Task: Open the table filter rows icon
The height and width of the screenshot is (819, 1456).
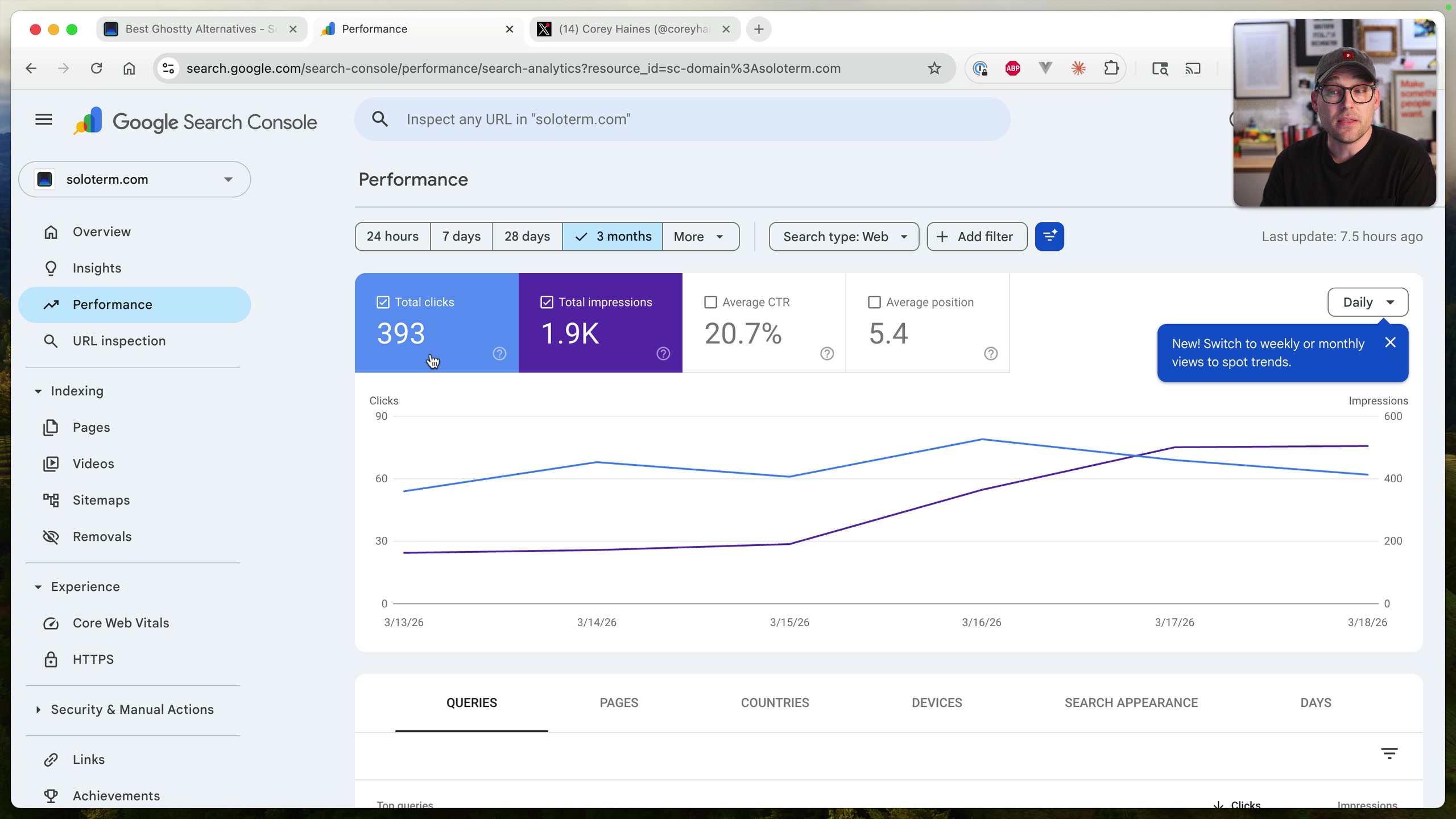Action: click(x=1389, y=754)
